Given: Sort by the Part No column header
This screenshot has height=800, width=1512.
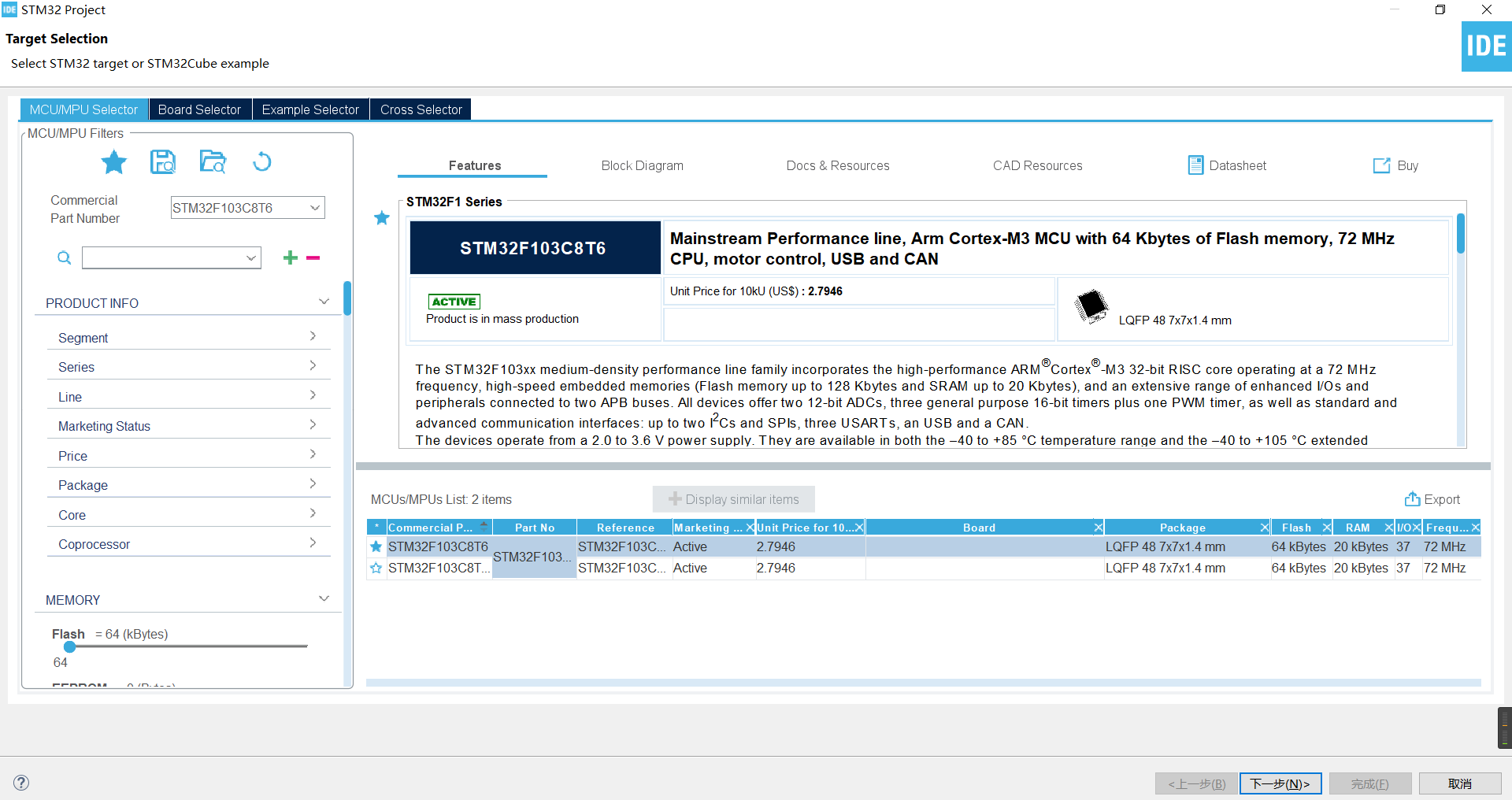Looking at the screenshot, I should [535, 528].
